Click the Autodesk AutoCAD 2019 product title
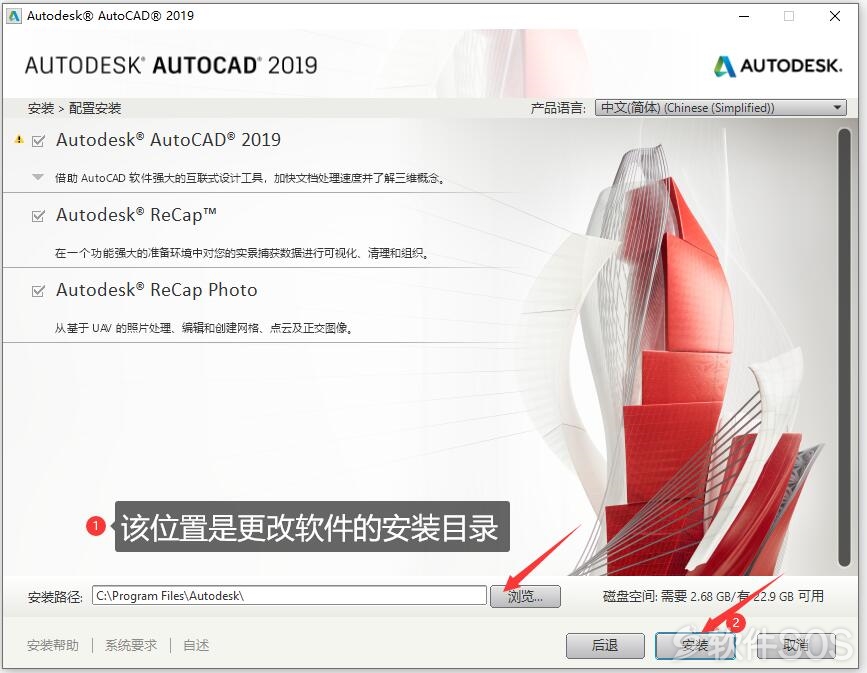Screen dimensions: 867x673 point(168,140)
